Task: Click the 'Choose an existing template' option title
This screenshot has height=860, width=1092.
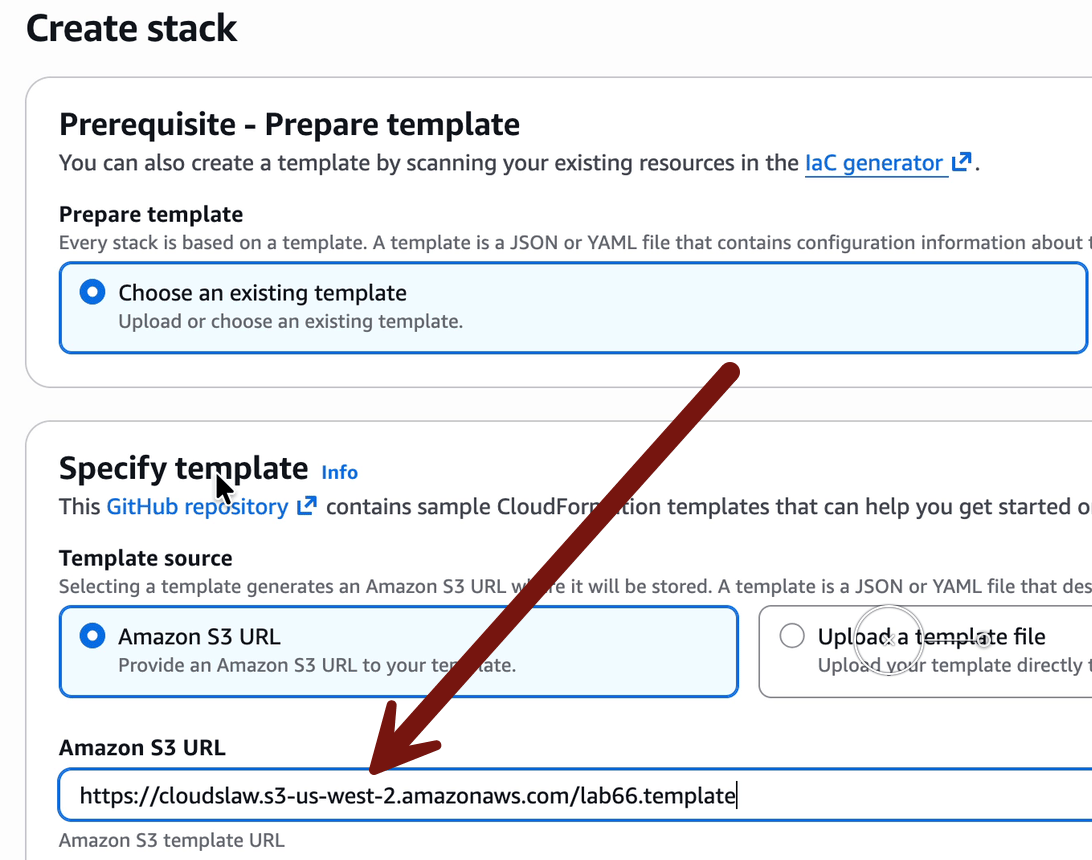Action: coord(262,293)
